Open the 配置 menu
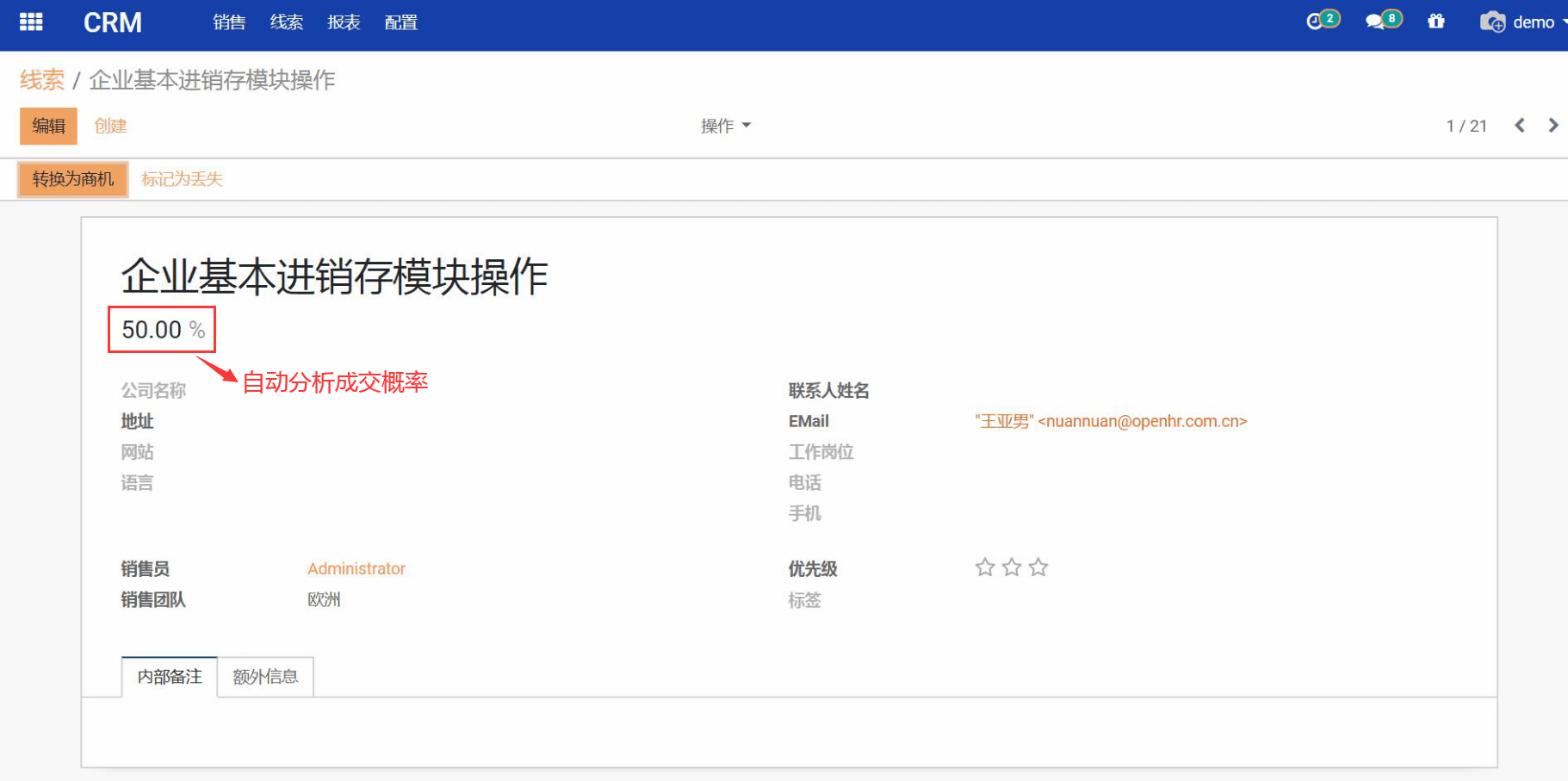The image size is (1568, 781). [400, 22]
